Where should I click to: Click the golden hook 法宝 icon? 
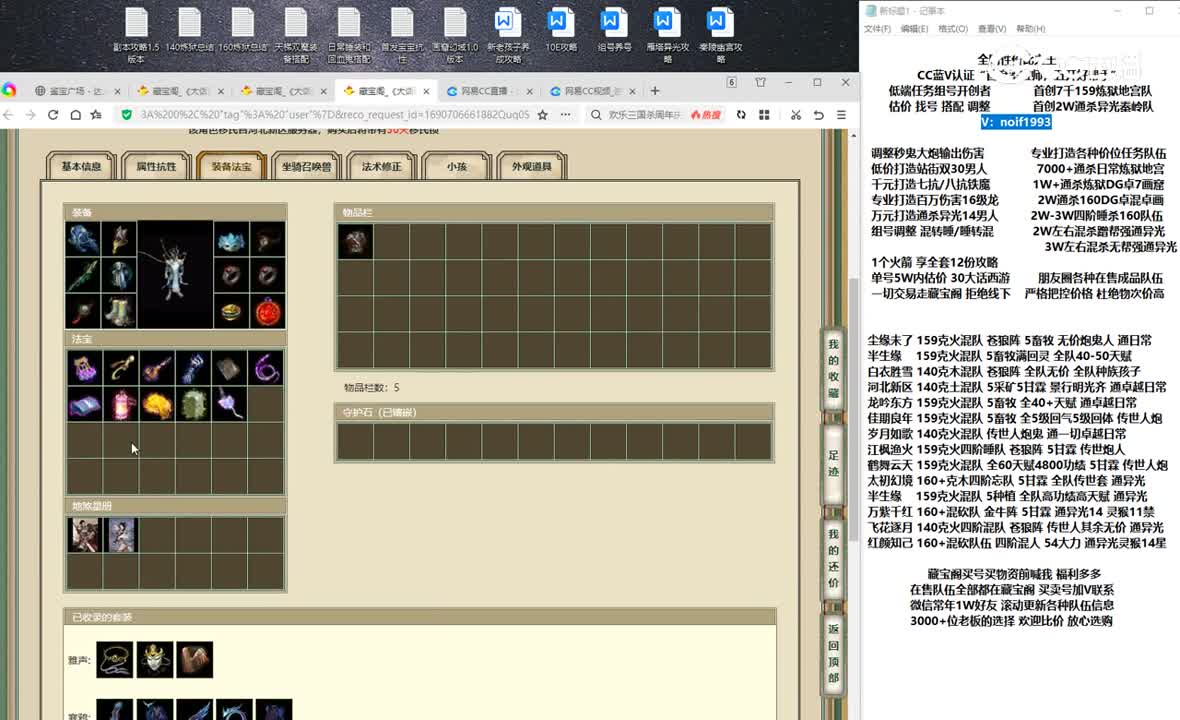point(120,368)
